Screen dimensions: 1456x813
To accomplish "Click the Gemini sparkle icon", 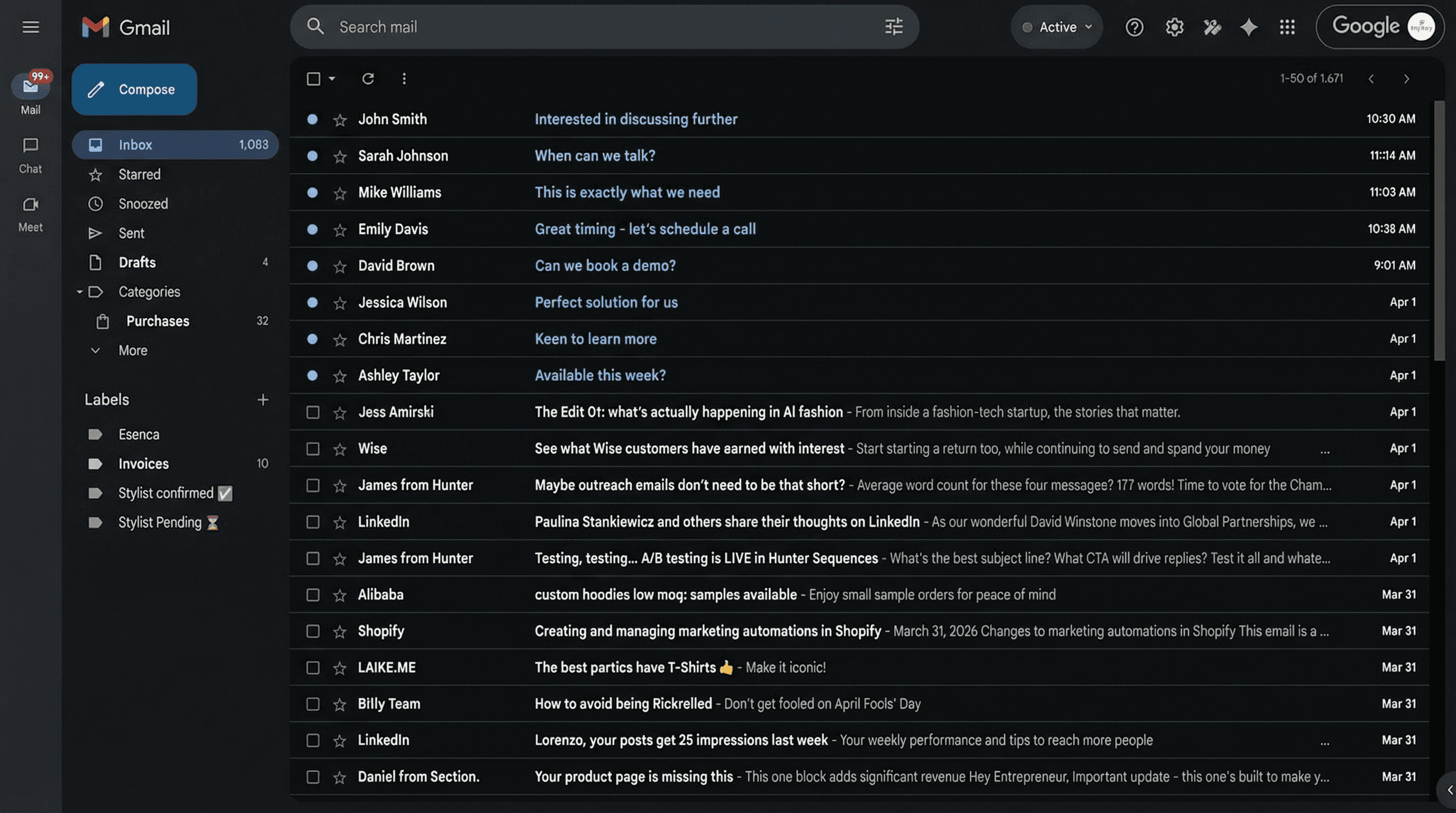I will [1249, 26].
